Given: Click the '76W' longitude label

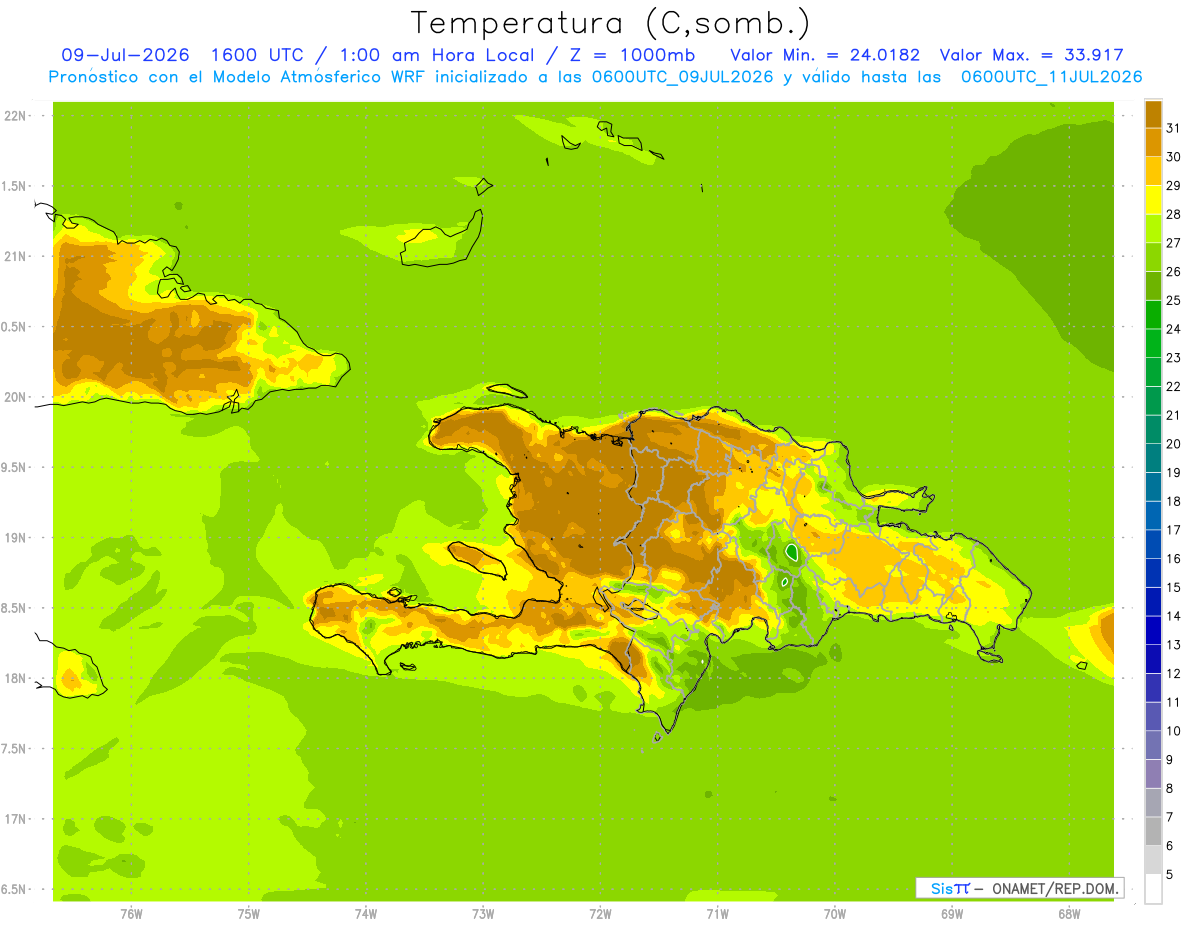Looking at the screenshot, I should [131, 913].
